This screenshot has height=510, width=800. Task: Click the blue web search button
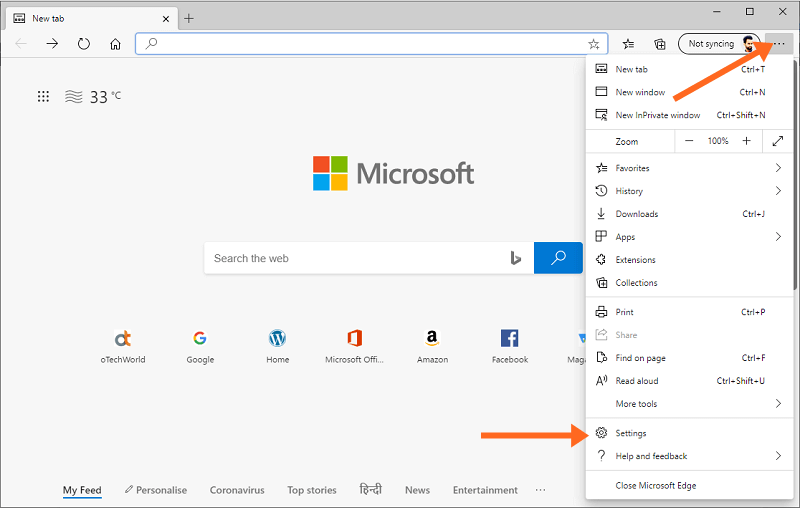tap(558, 258)
